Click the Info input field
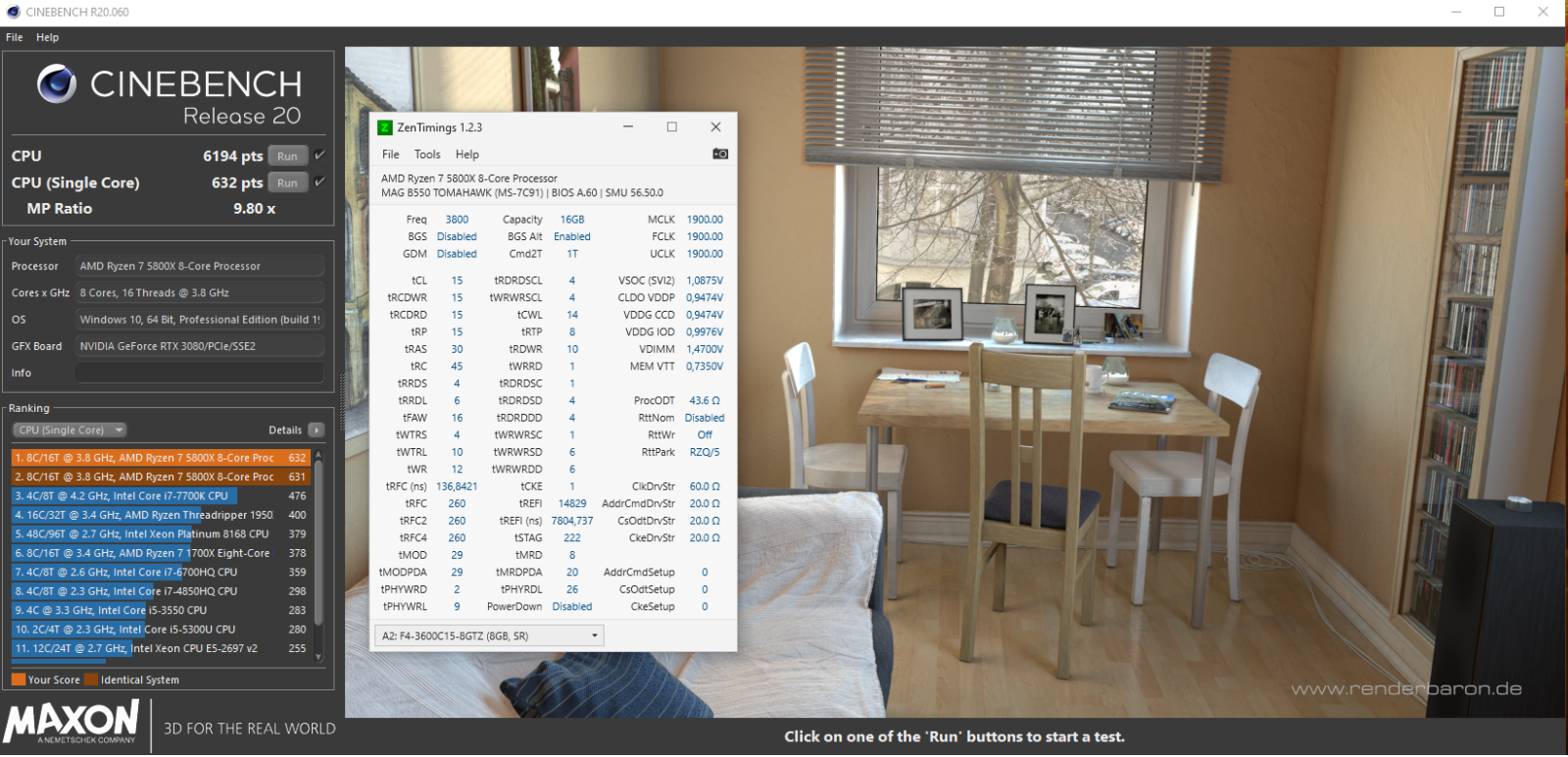 [200, 373]
